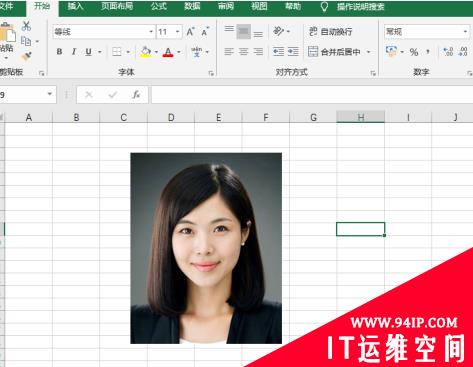Click accounting number format icon
The image size is (473, 367).
(x=391, y=52)
